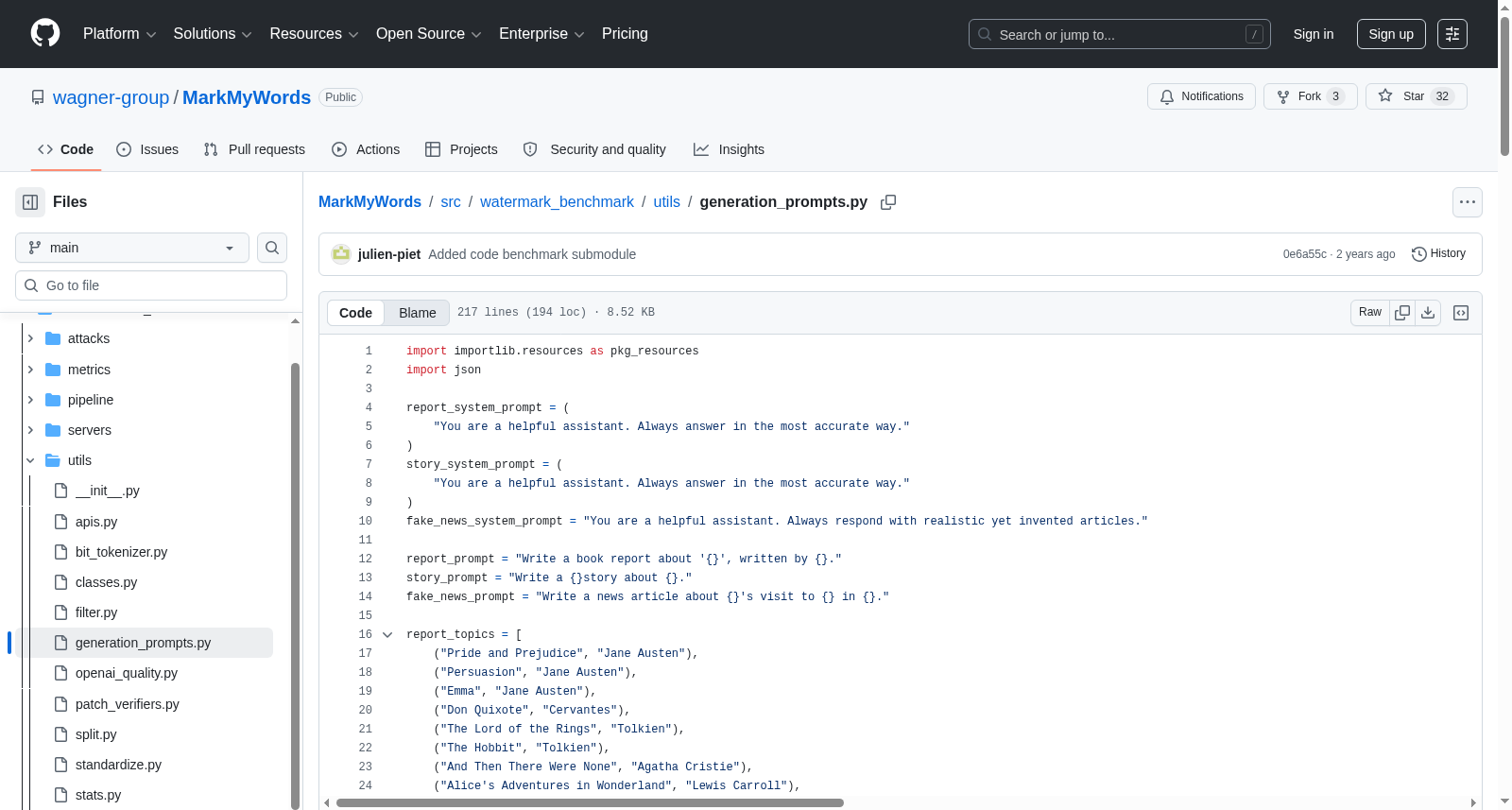Click the fork icon button
Image resolution: width=1512 pixels, height=810 pixels.
coord(1283,96)
